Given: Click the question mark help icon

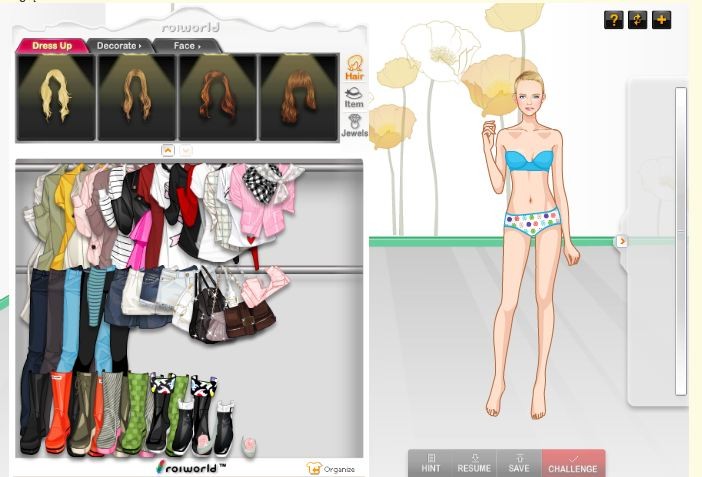Looking at the screenshot, I should click(x=613, y=19).
